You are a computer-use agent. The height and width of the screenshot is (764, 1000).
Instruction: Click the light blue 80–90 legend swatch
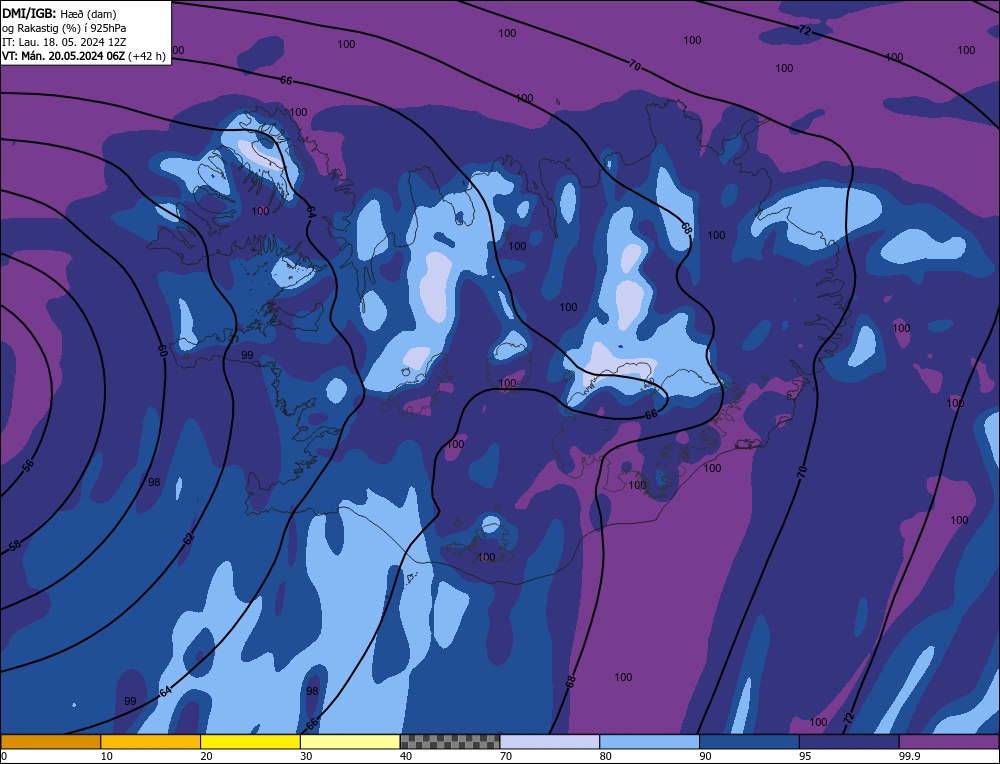[649, 742]
